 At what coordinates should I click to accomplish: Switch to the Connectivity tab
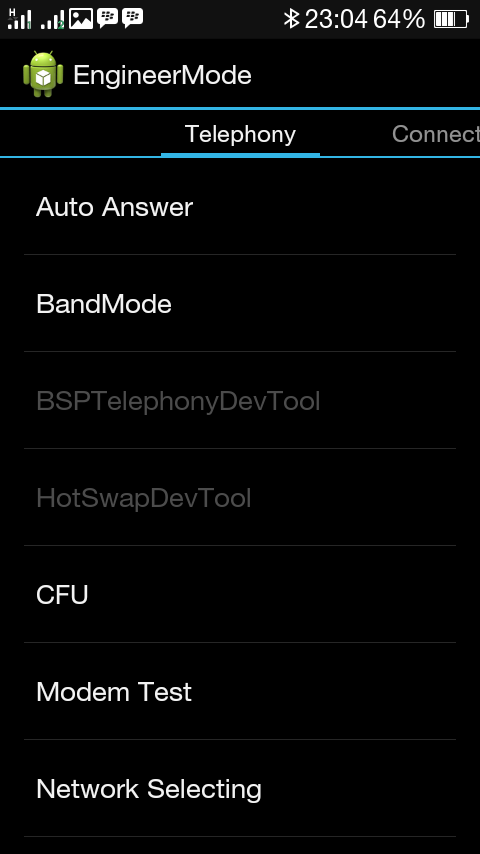click(x=435, y=134)
